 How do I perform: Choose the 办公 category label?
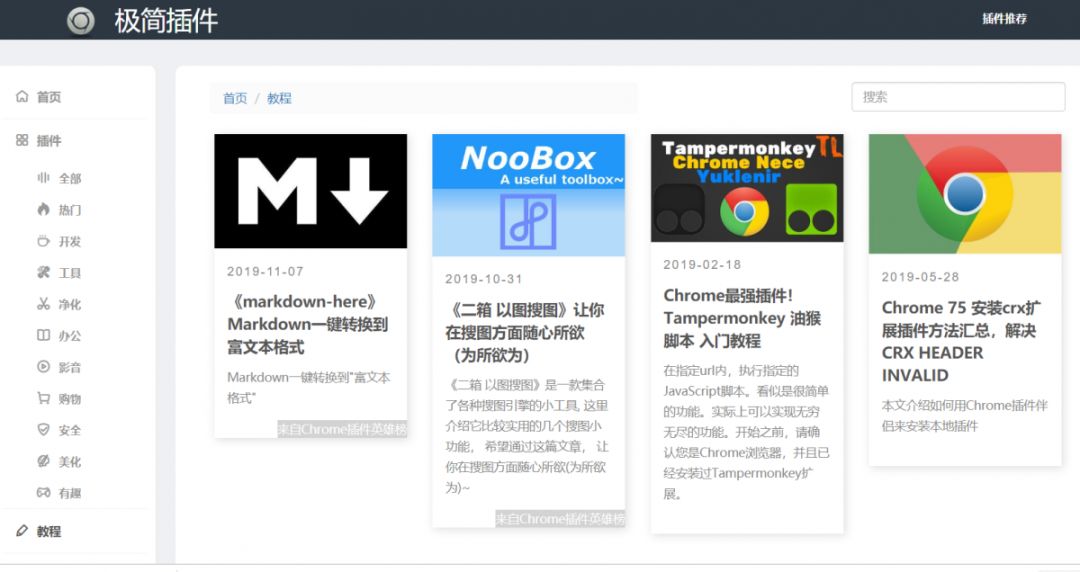tap(70, 336)
